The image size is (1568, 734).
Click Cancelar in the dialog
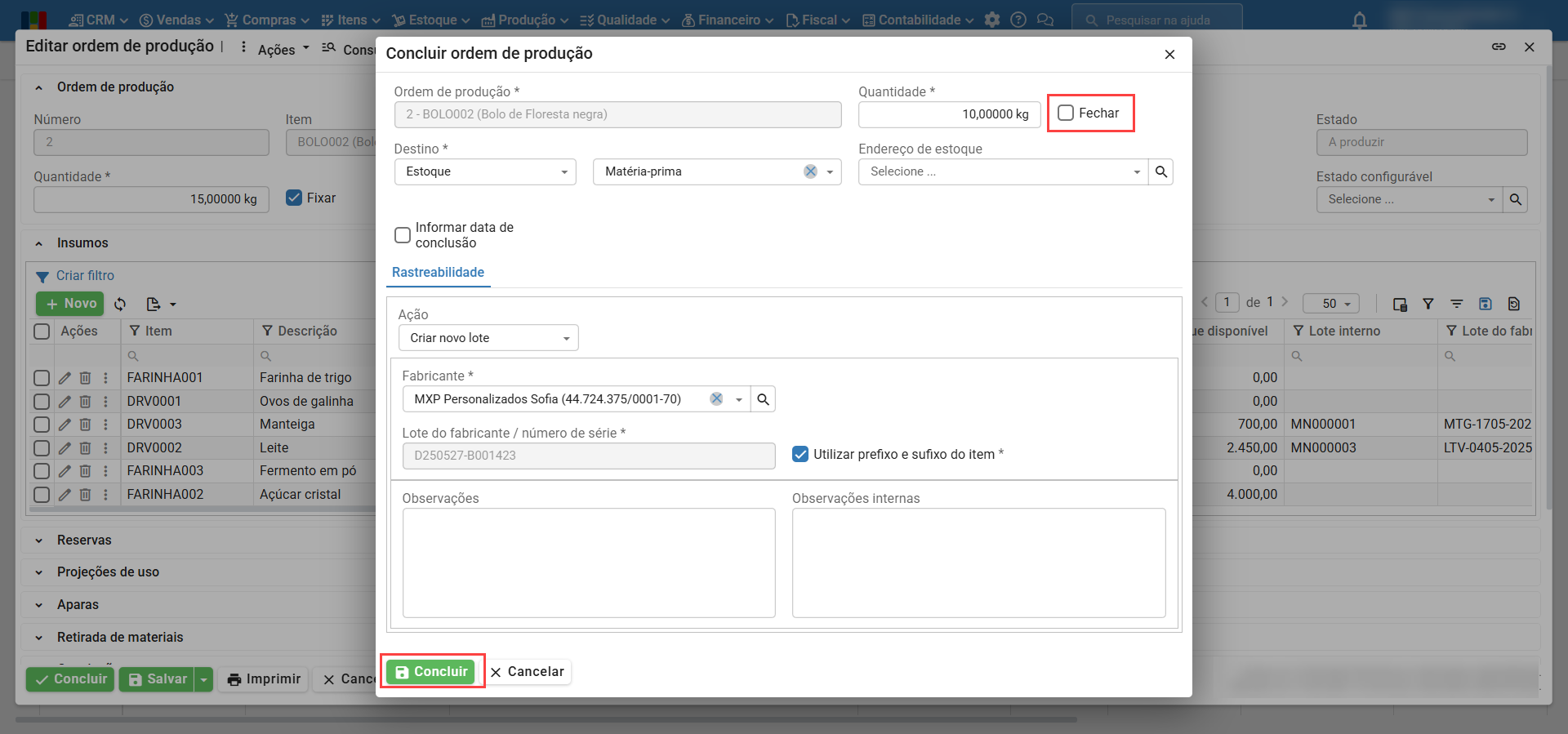tap(528, 672)
